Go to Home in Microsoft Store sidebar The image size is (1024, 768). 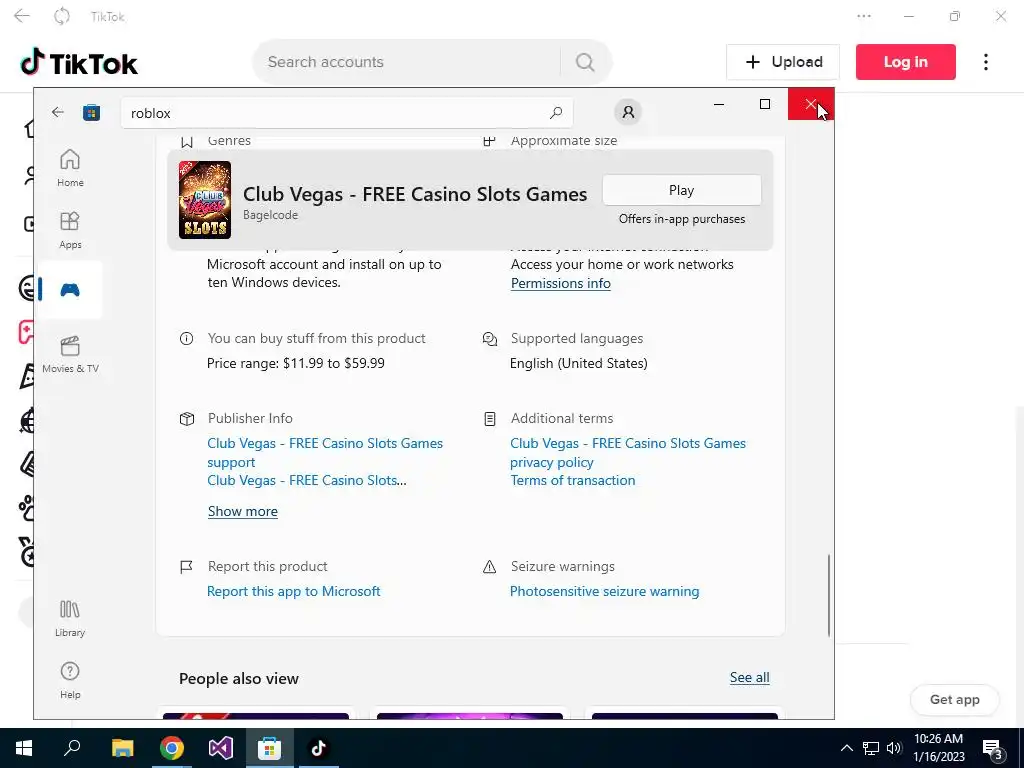click(70, 168)
